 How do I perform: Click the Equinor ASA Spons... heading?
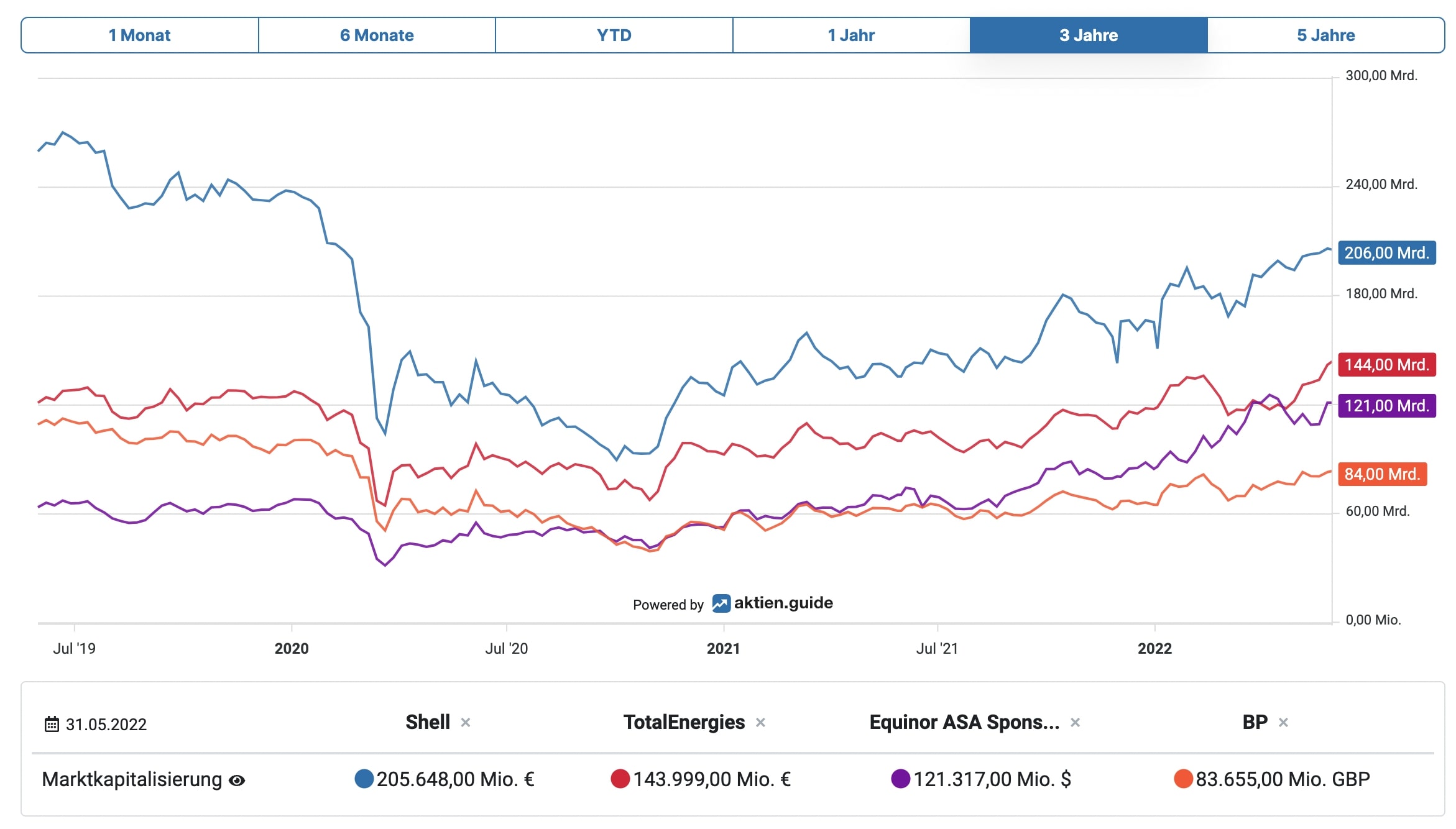(x=964, y=722)
